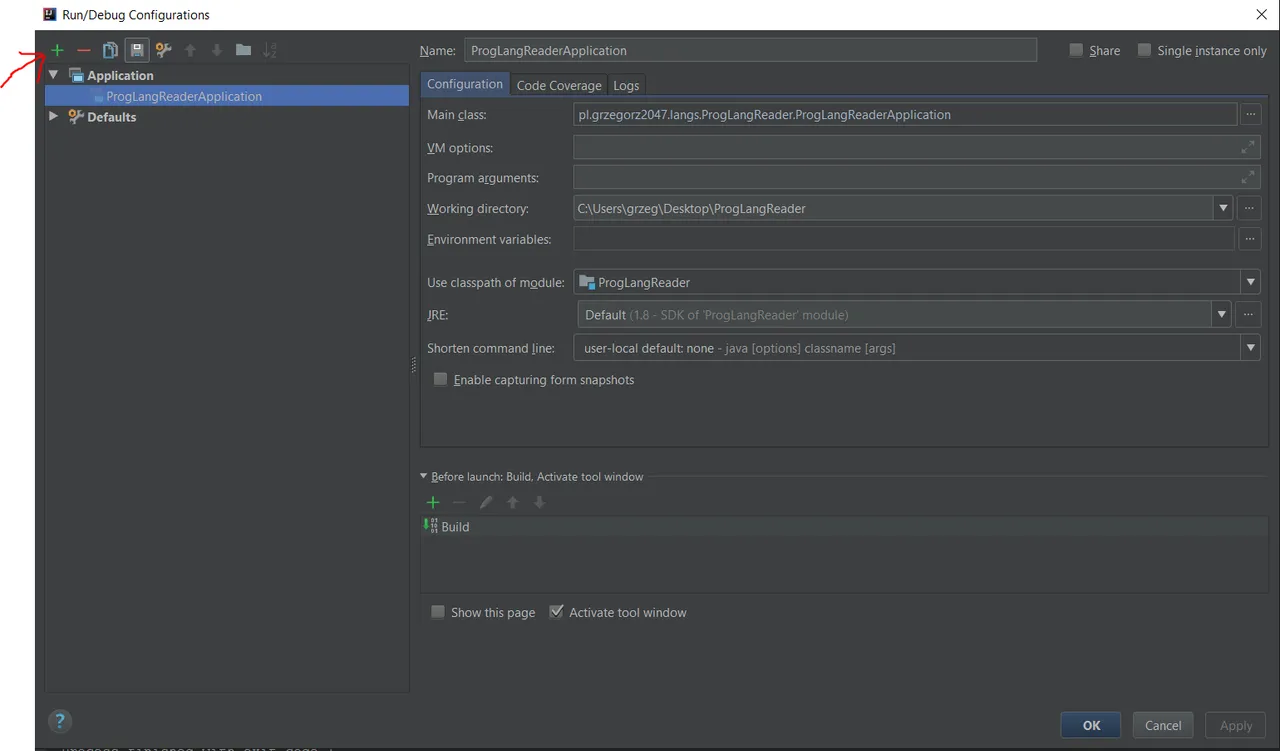Expand the VM options field editor
Viewport: 1280px width, 751px height.
click(x=1248, y=147)
